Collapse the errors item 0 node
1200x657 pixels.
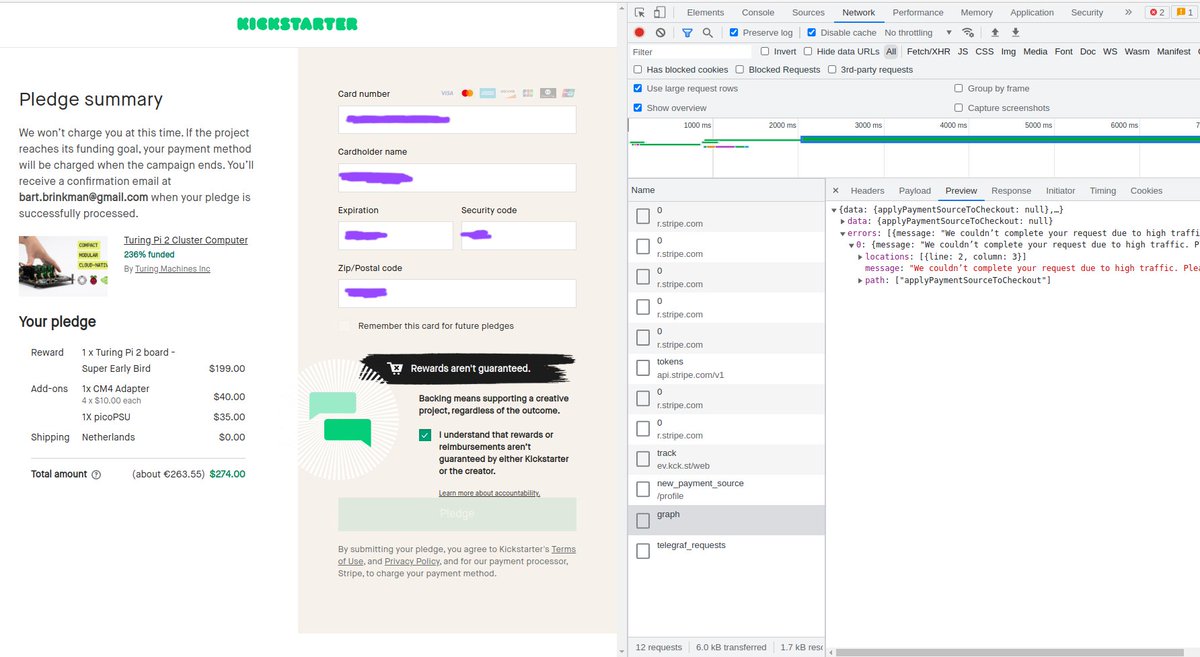pos(852,245)
